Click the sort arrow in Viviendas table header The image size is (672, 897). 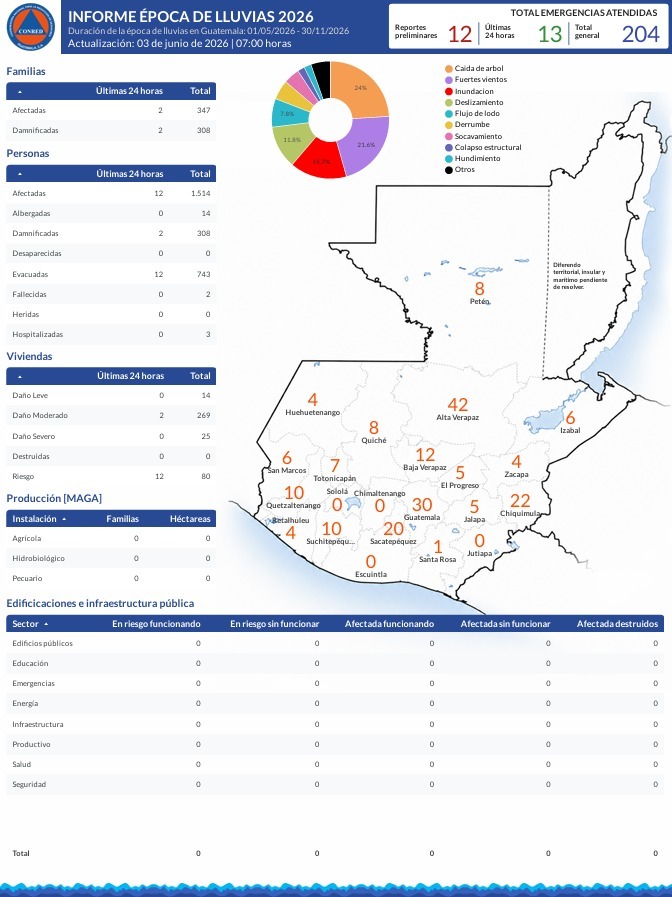coord(21,376)
